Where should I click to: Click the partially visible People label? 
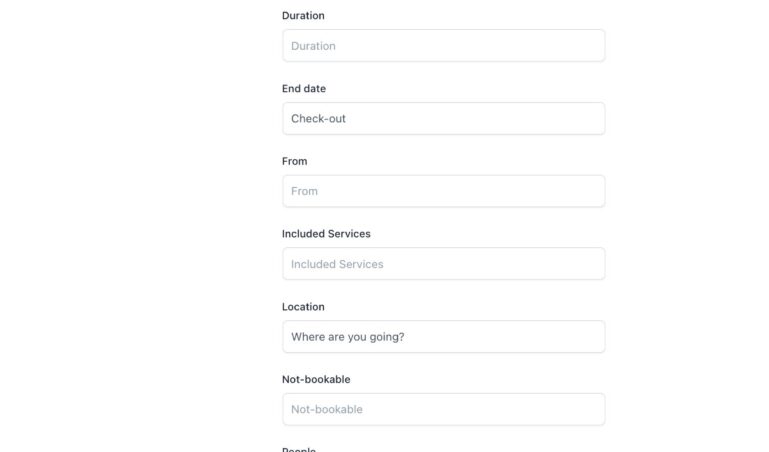click(x=299, y=449)
